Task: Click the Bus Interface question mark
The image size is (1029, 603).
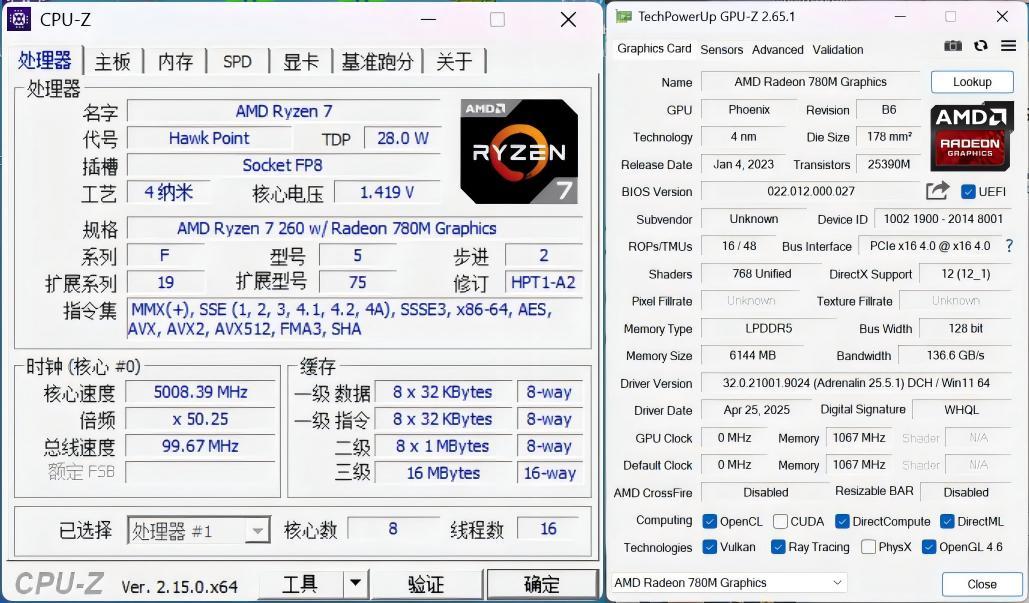Action: point(1009,246)
